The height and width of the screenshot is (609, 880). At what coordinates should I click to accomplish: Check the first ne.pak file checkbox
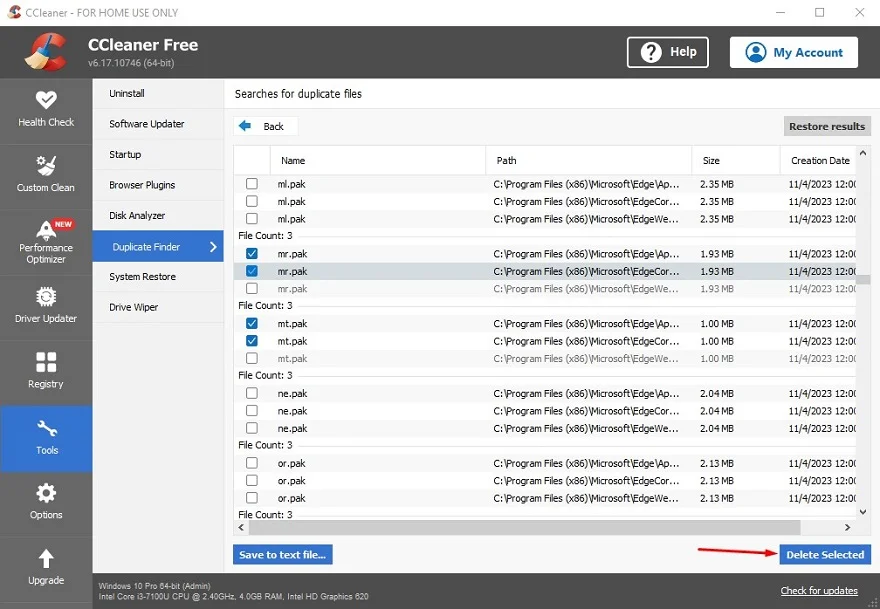click(x=252, y=393)
